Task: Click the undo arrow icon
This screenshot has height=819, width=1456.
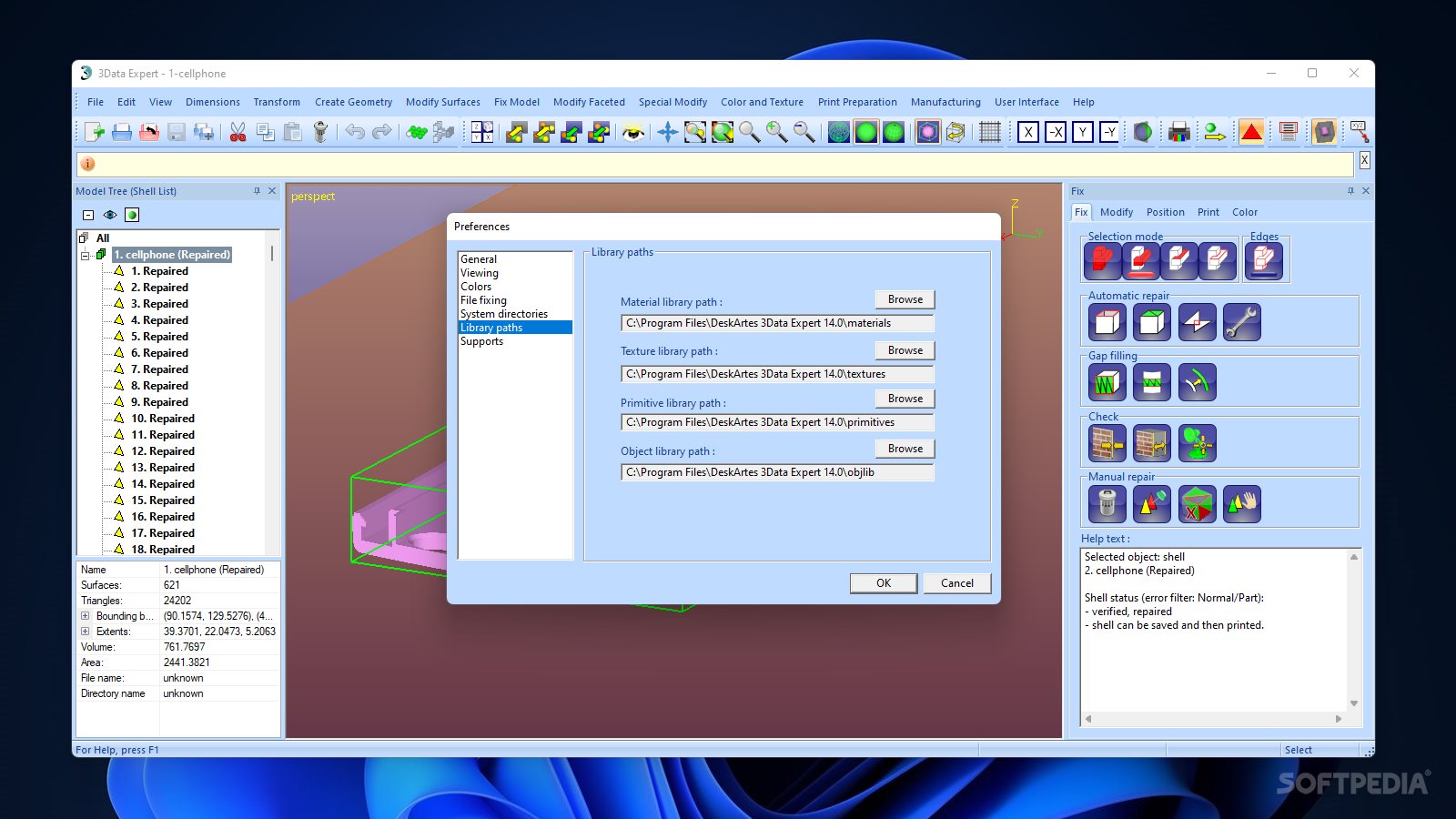Action: point(354,132)
